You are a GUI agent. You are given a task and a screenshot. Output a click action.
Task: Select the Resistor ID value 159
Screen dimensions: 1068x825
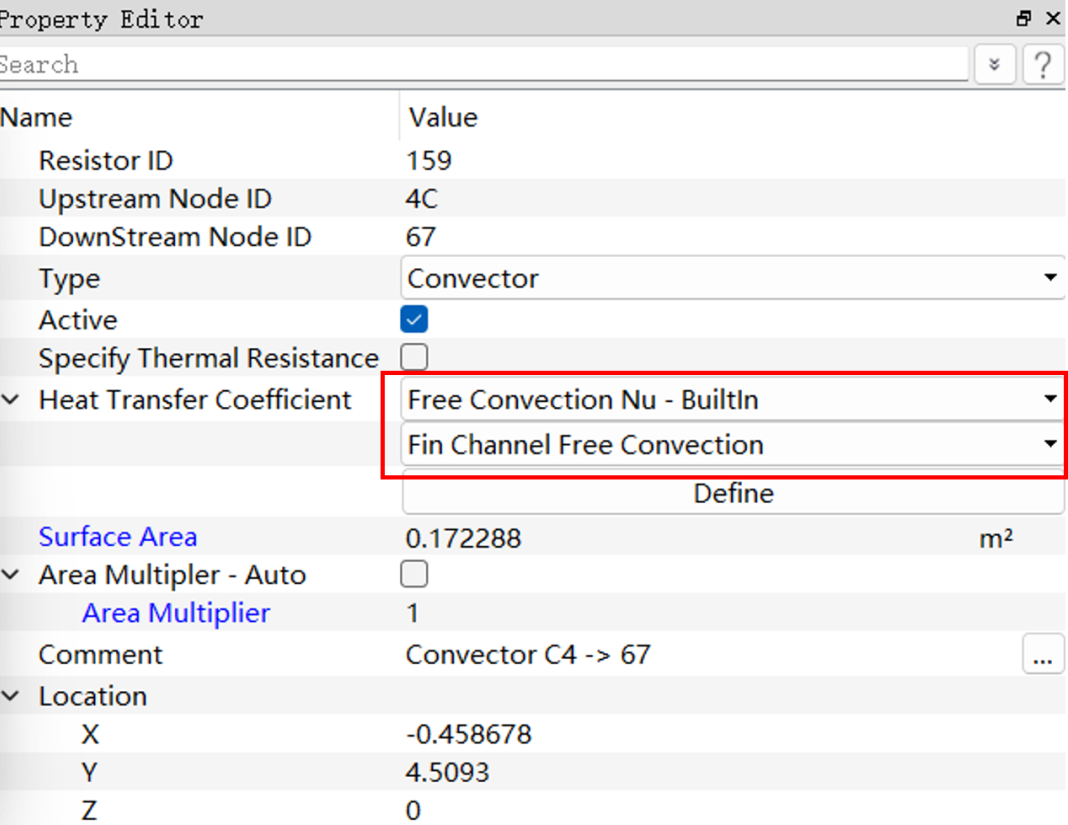point(428,161)
